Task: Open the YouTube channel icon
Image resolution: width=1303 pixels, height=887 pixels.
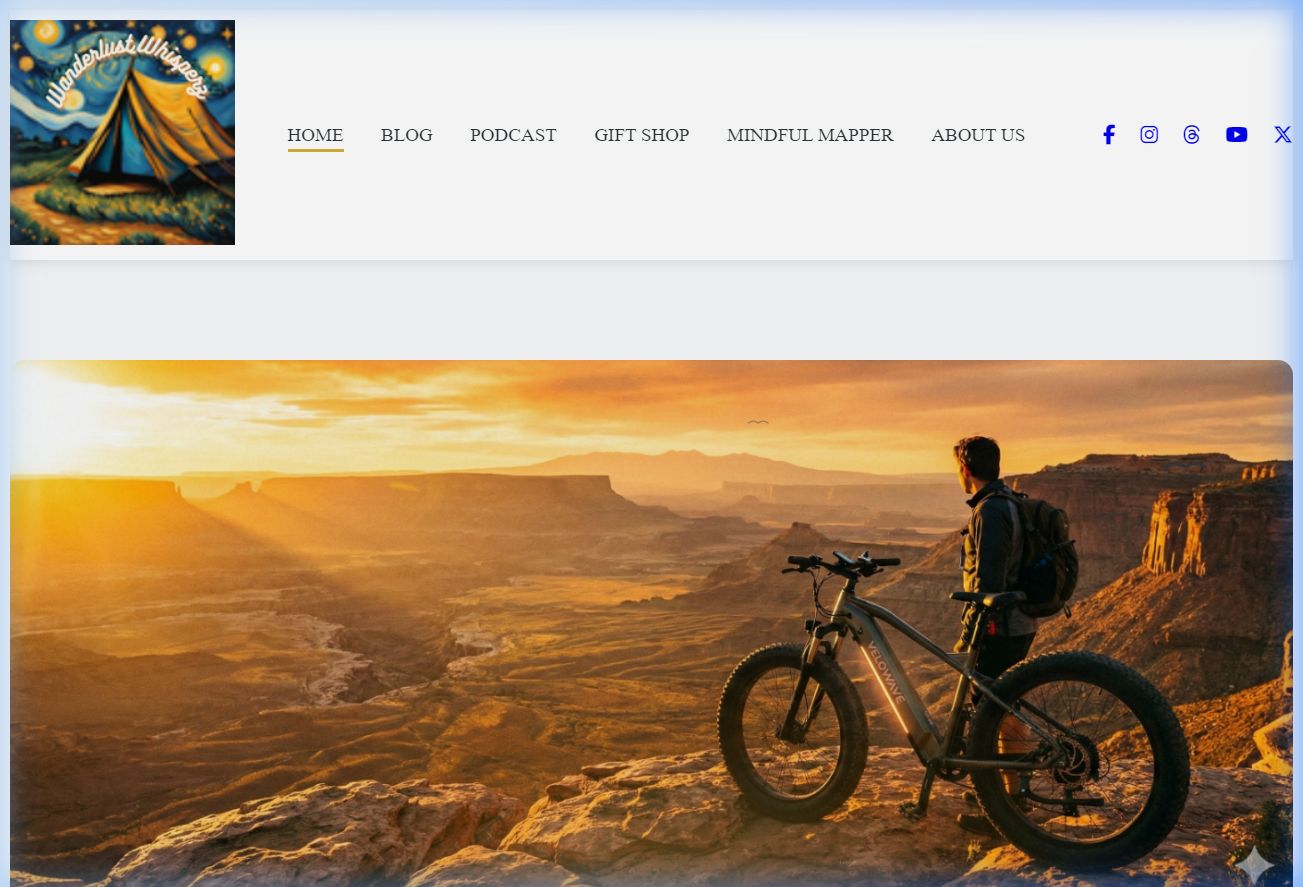Action: (x=1237, y=135)
